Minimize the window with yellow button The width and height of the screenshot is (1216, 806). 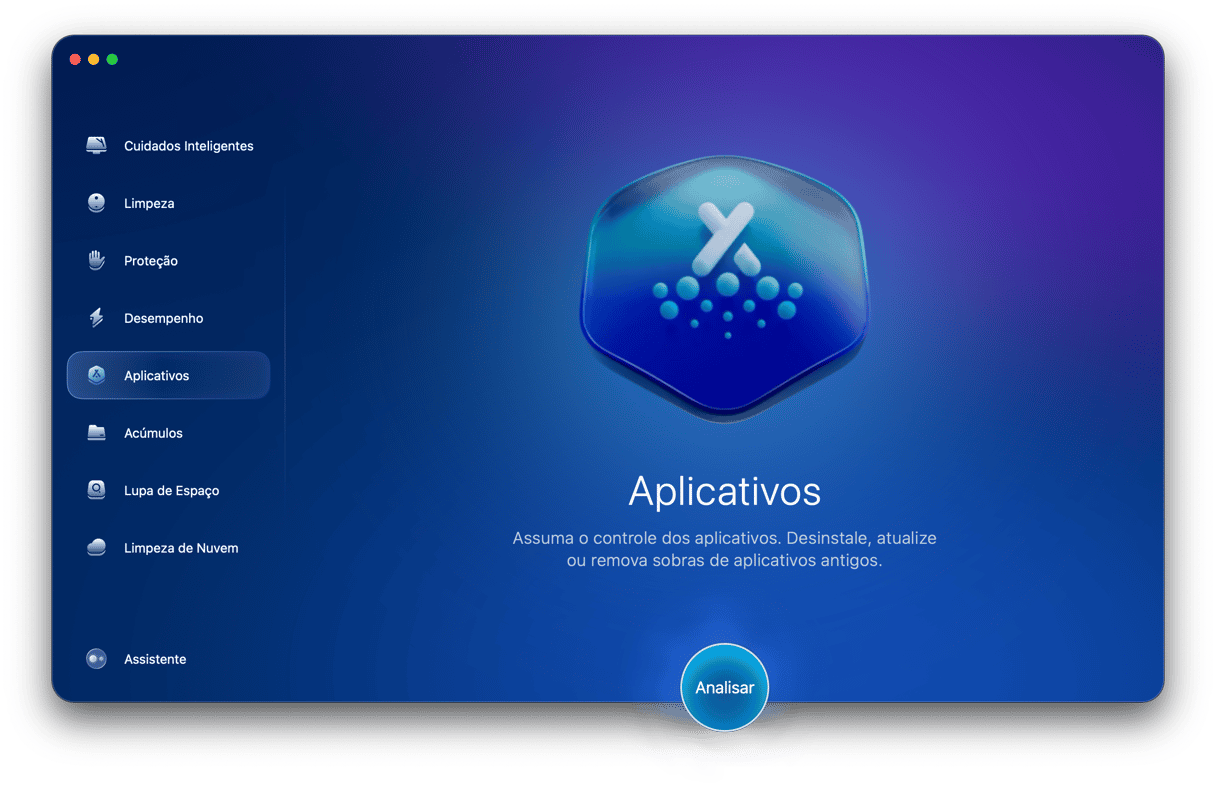pos(94,60)
